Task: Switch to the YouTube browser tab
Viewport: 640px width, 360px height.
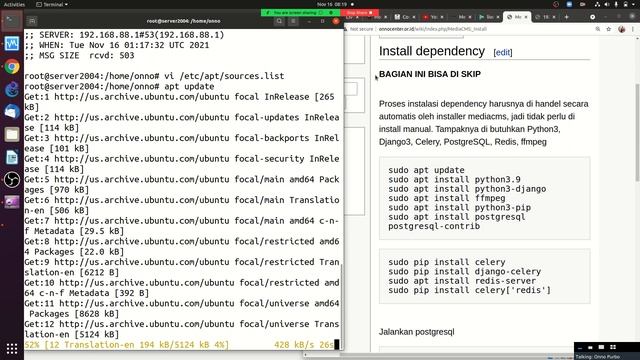Action: (433, 17)
